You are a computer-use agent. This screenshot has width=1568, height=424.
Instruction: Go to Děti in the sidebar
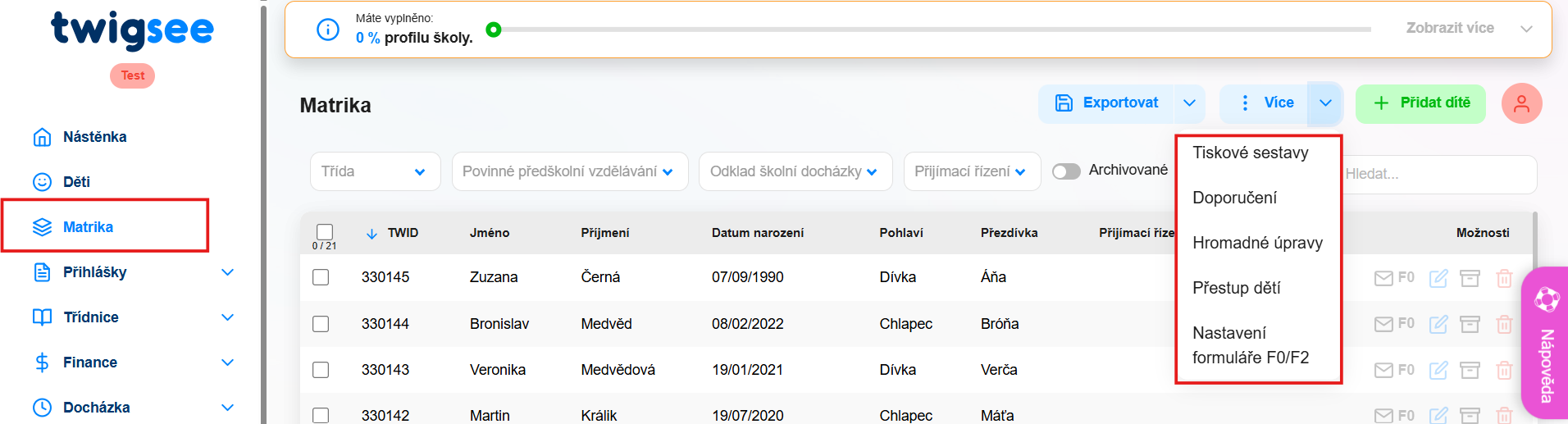pos(76,182)
